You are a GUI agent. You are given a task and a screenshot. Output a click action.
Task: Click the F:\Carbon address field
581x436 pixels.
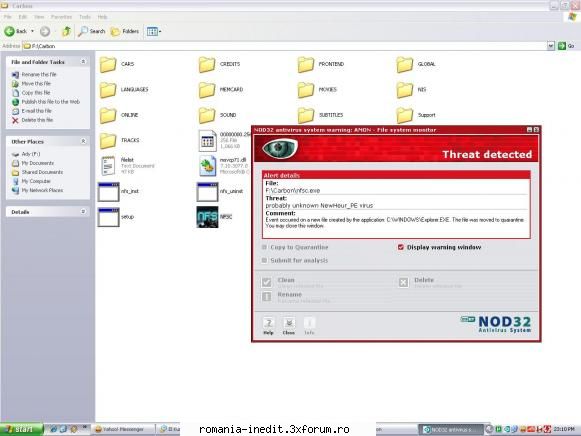click(285, 46)
